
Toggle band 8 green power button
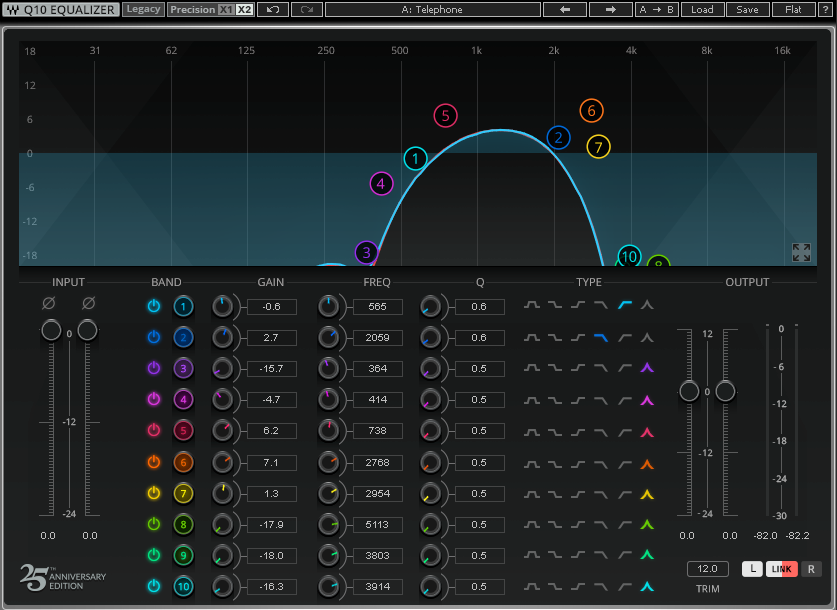click(x=154, y=524)
